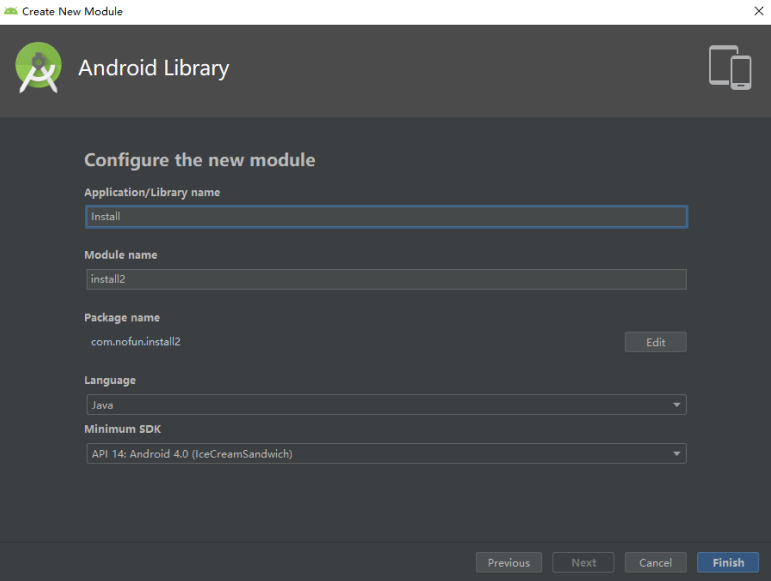Click the com.nofun.install2 package name text
This screenshot has width=771, height=581.
tap(136, 342)
